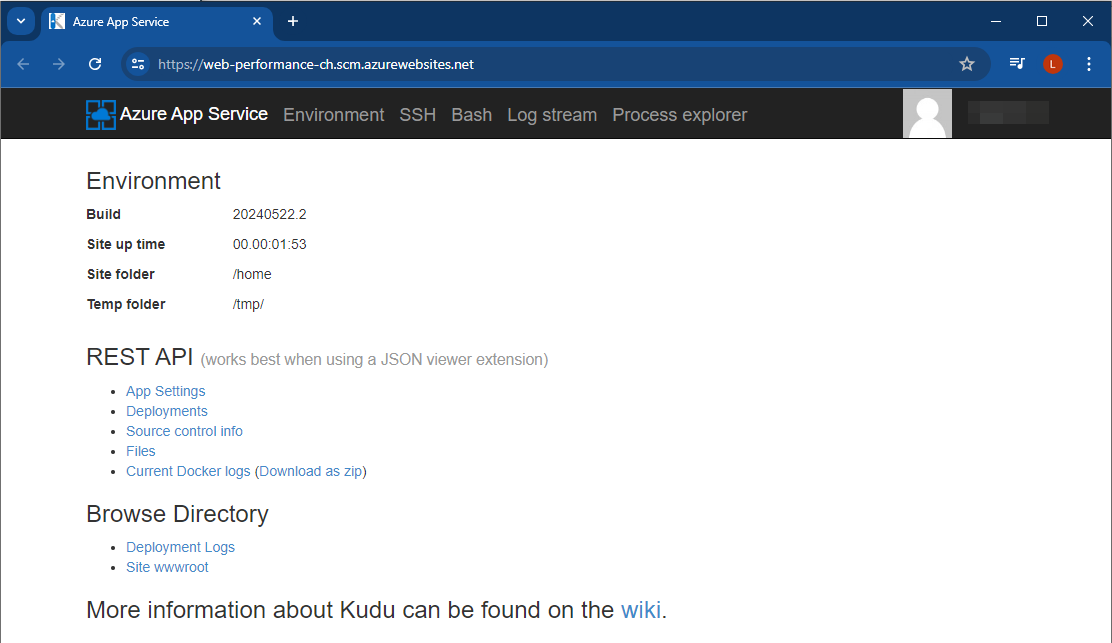Open the Bash console
Screen dimensions: 1112x643
click(x=471, y=114)
